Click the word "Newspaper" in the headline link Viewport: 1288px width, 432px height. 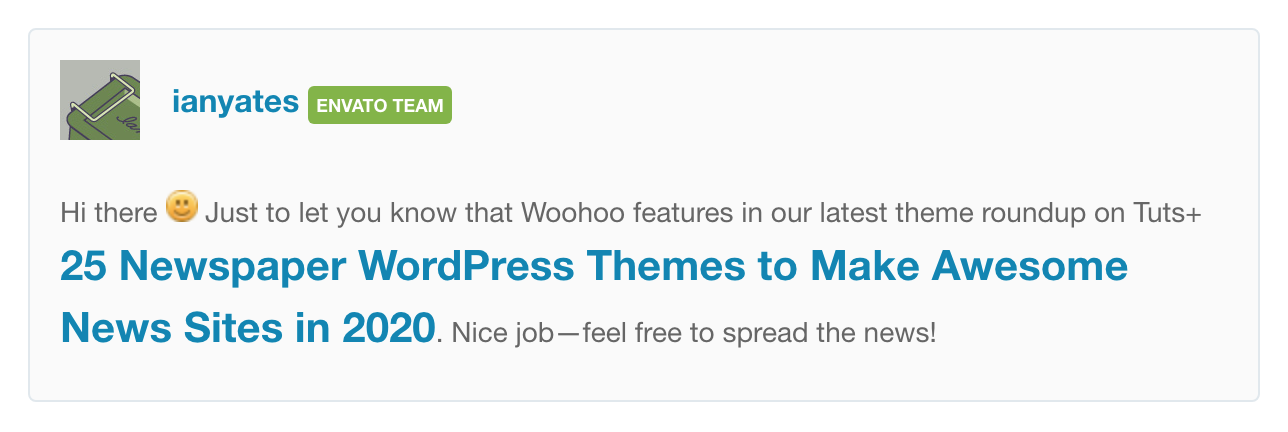pos(238,267)
